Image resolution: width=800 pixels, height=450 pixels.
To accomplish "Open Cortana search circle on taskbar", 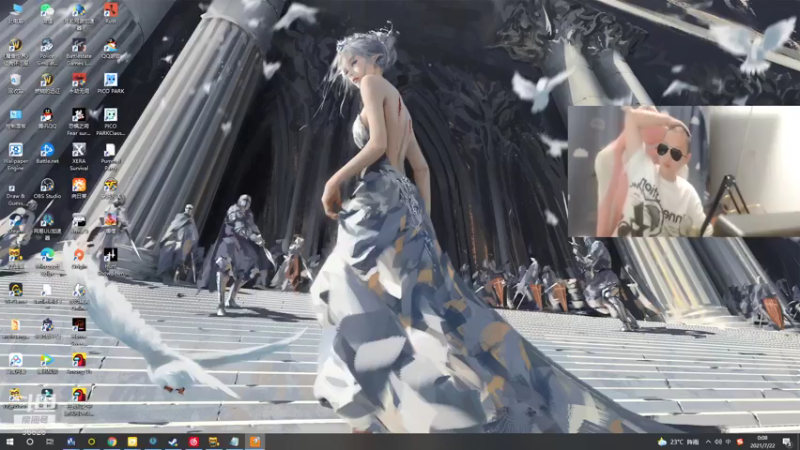I will pyautogui.click(x=30, y=442).
